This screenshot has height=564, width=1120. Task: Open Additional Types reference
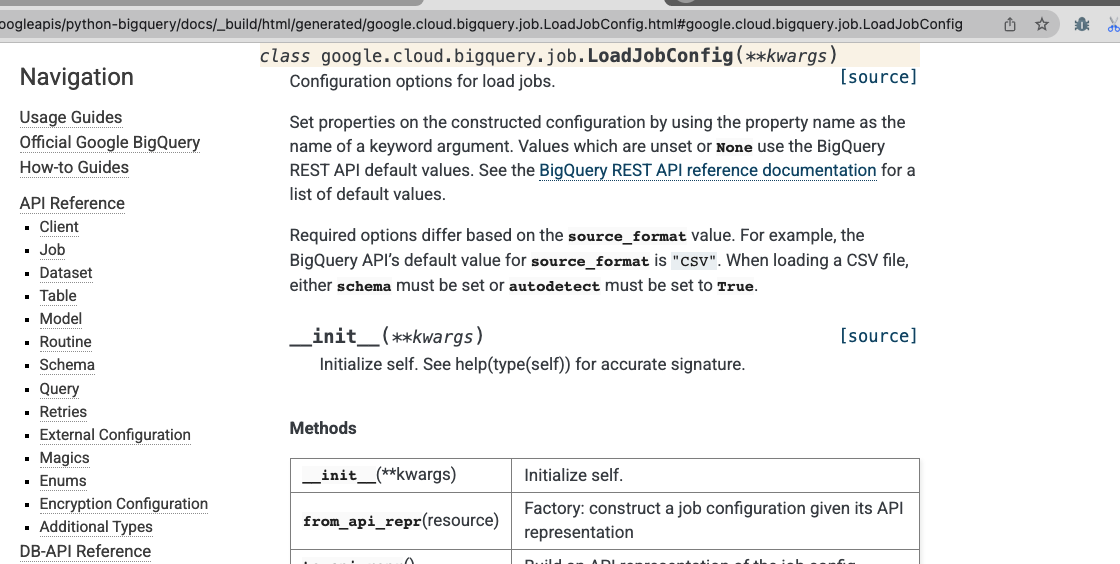(96, 527)
